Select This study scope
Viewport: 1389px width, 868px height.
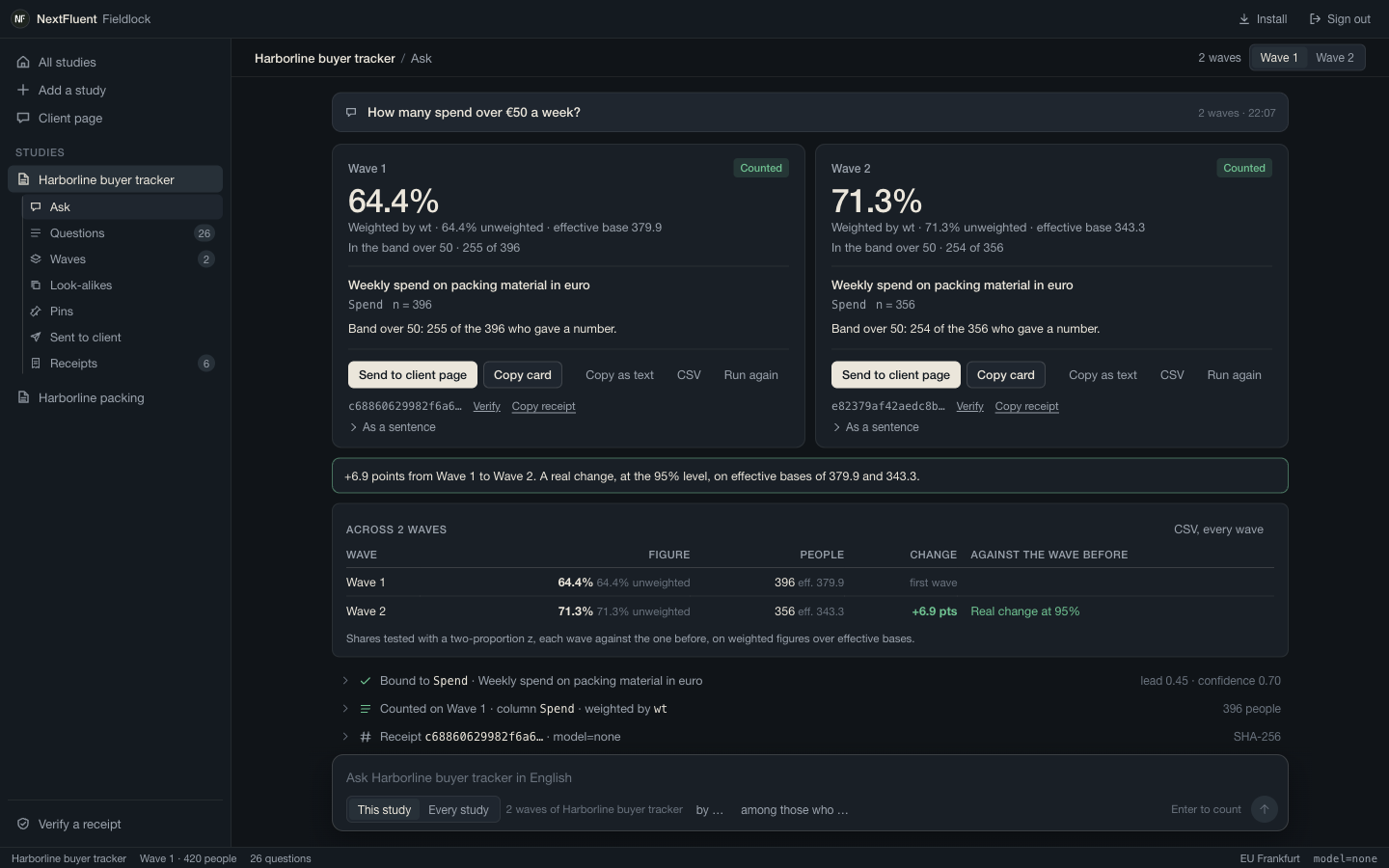pos(384,810)
